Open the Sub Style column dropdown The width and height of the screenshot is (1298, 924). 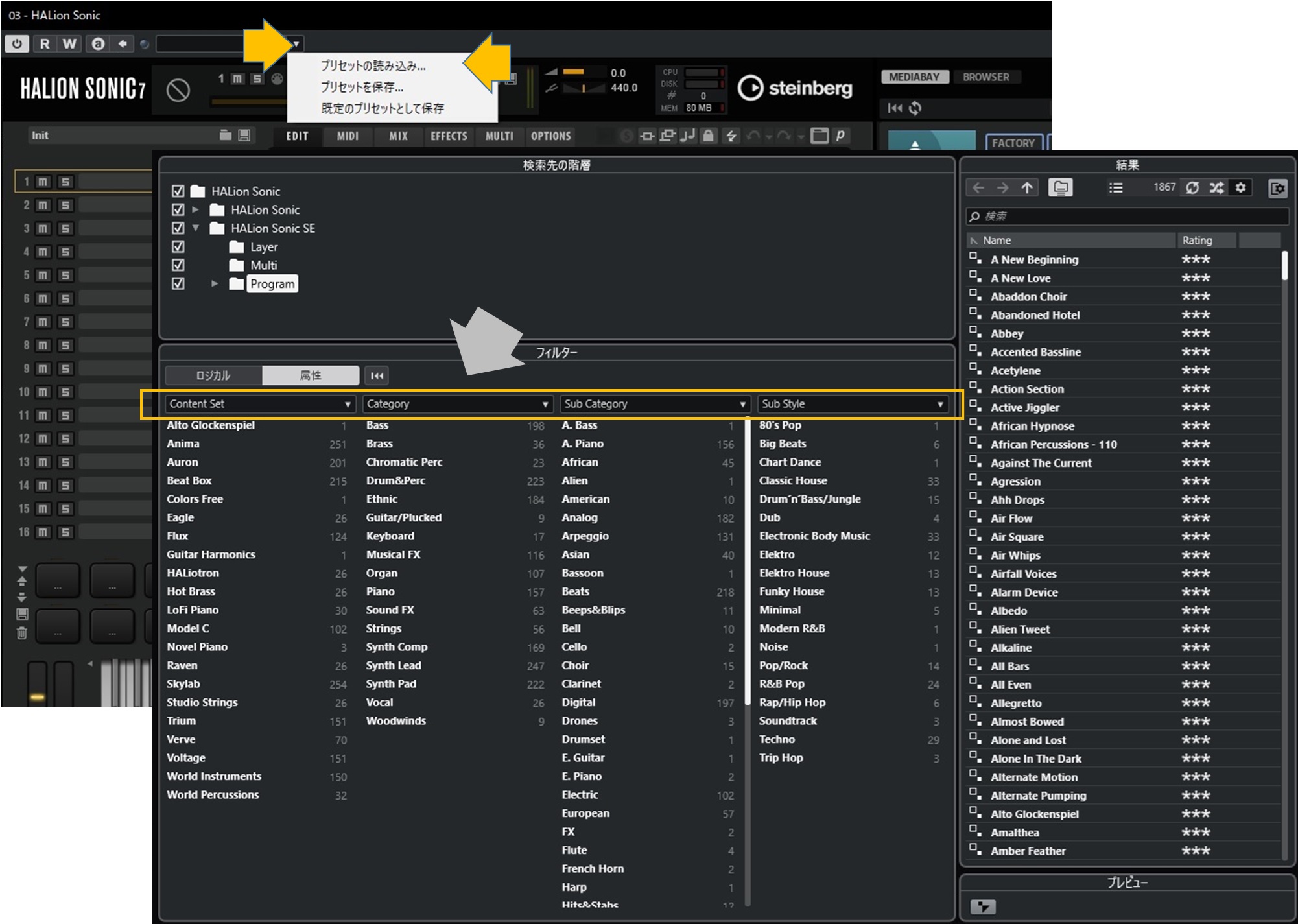pos(853,404)
